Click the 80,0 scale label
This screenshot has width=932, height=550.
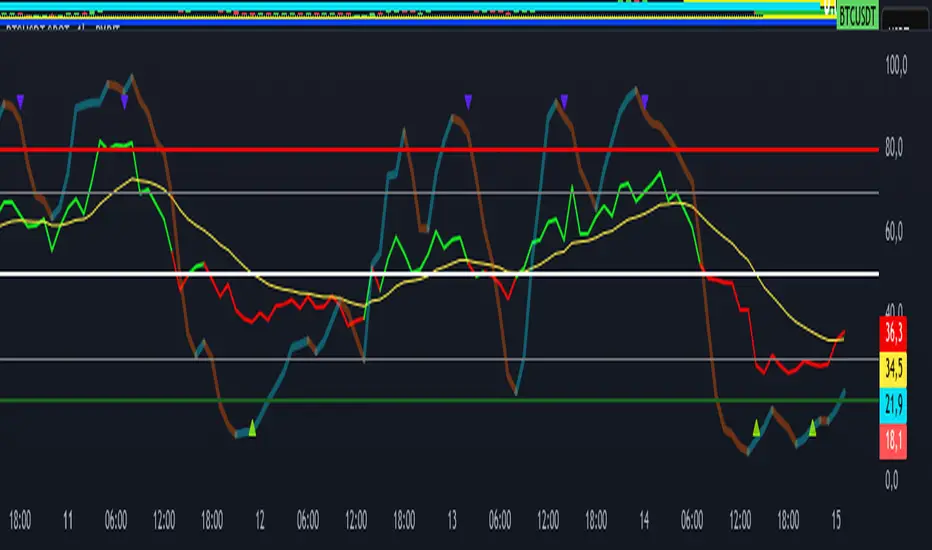893,147
